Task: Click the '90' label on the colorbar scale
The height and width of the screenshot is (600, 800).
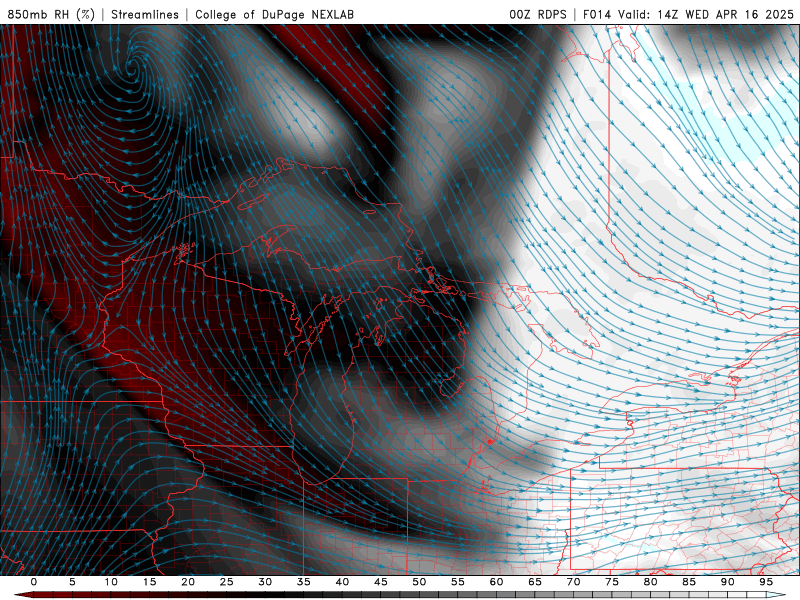Action: coord(728,582)
